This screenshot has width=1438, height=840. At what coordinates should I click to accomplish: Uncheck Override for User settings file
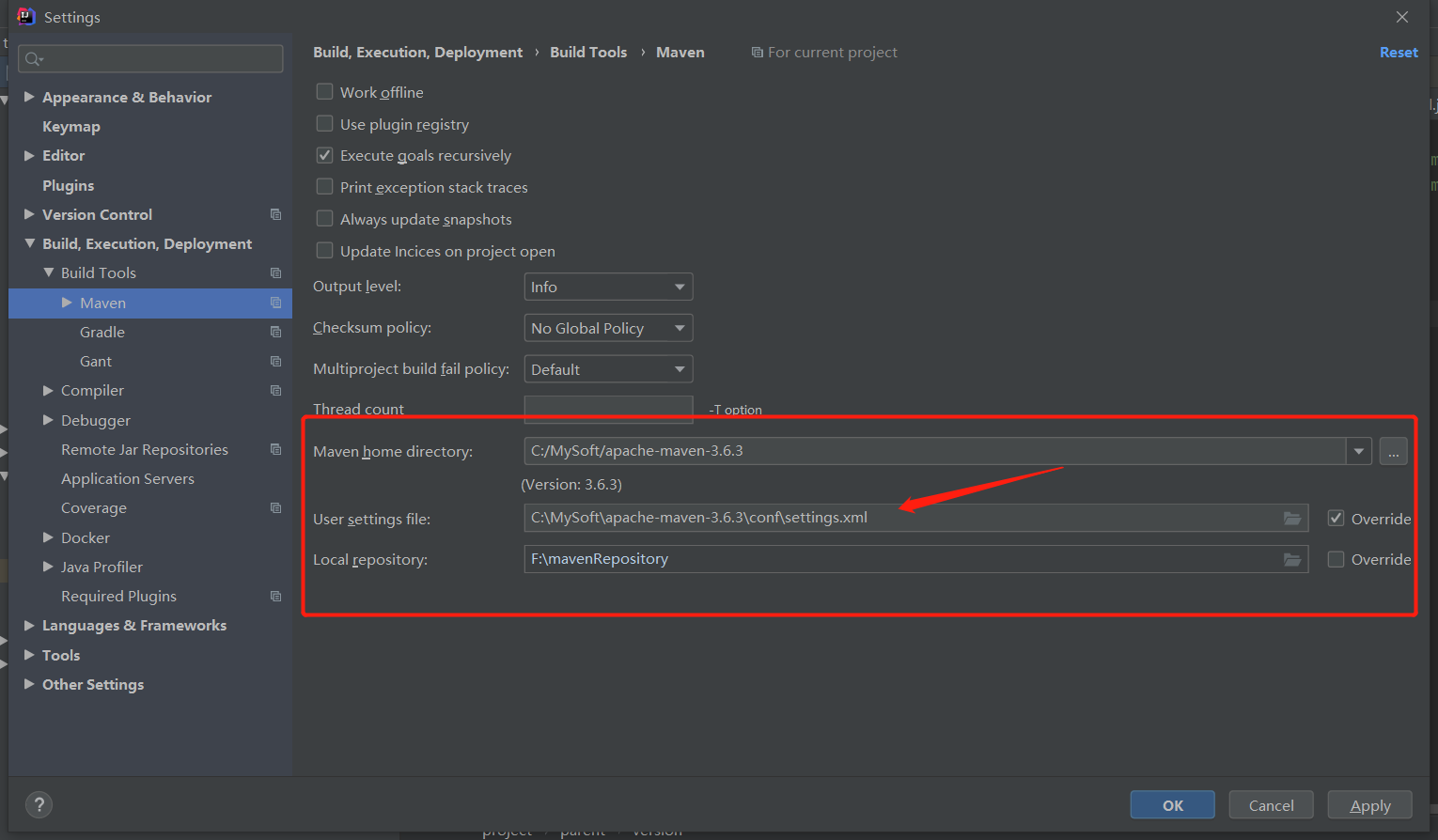click(1336, 518)
